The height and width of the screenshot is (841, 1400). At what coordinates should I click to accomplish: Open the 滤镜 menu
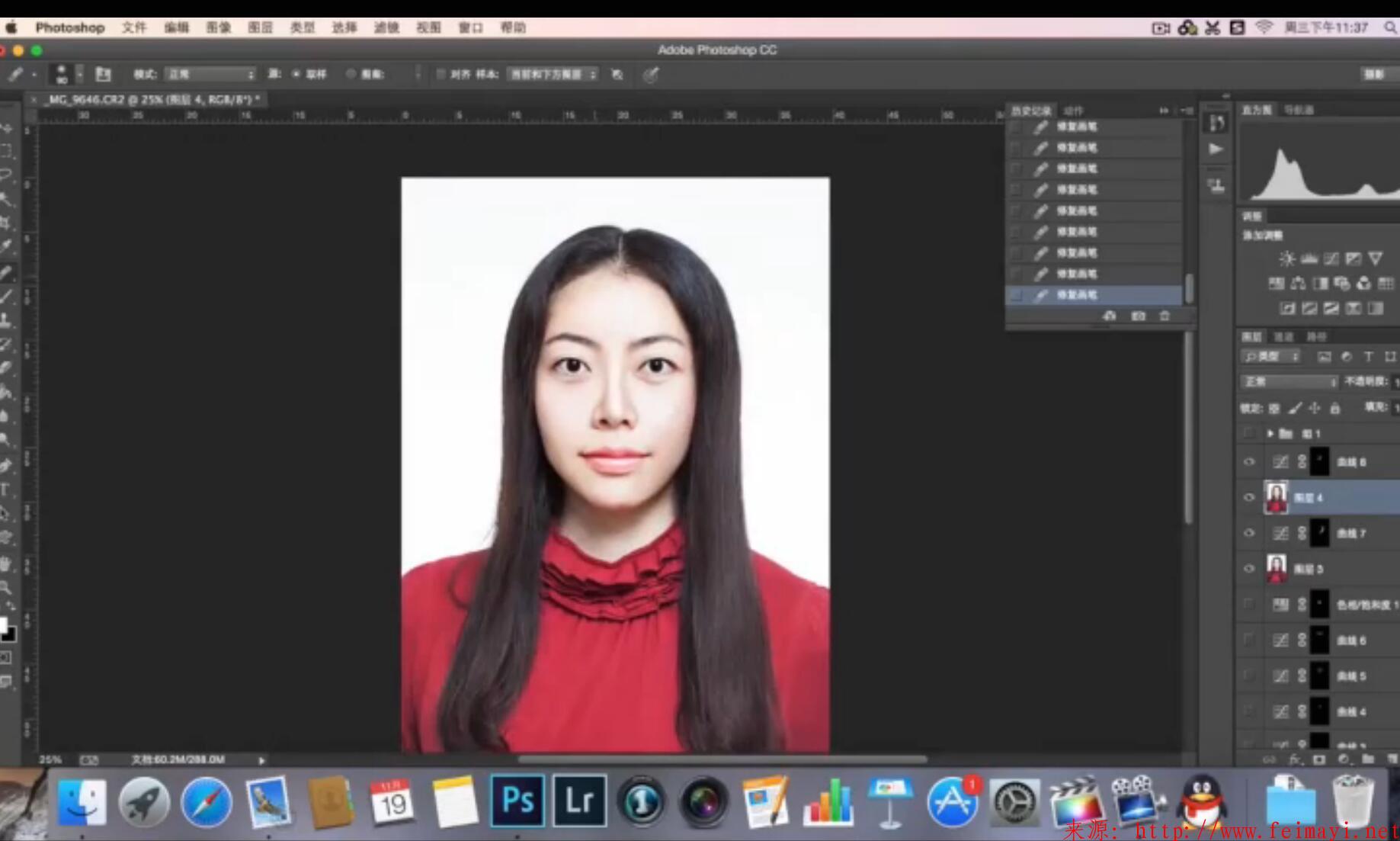tap(388, 27)
